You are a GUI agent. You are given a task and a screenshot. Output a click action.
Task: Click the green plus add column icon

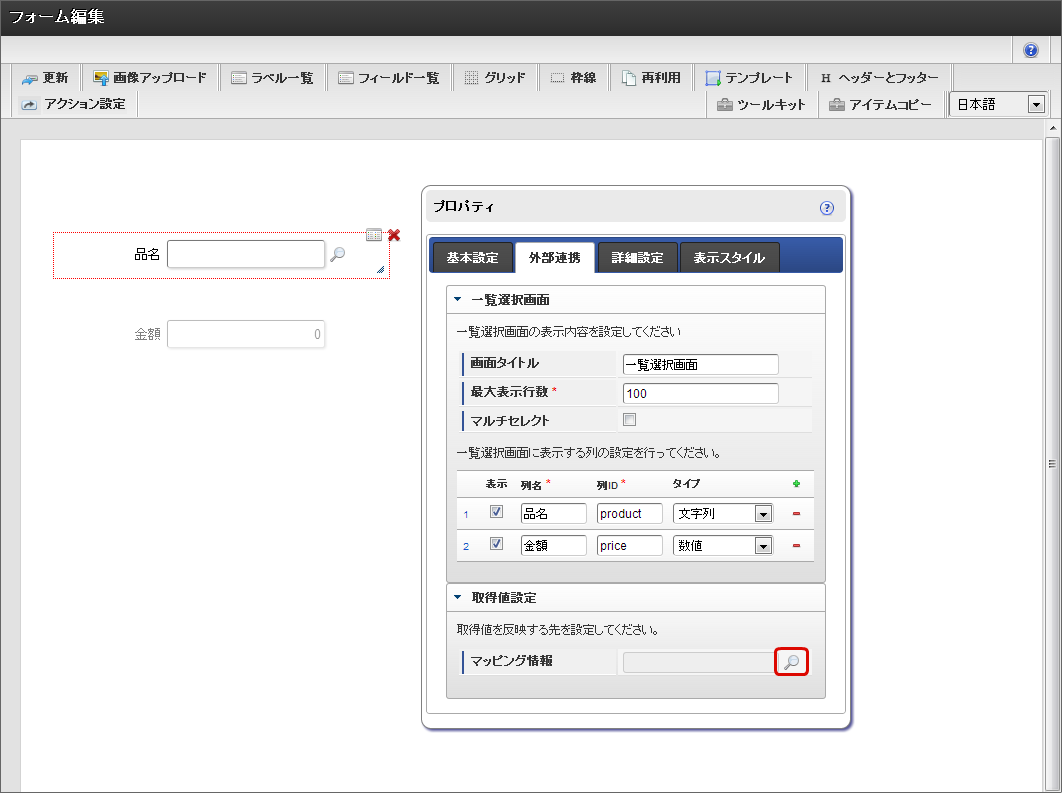[797, 484]
